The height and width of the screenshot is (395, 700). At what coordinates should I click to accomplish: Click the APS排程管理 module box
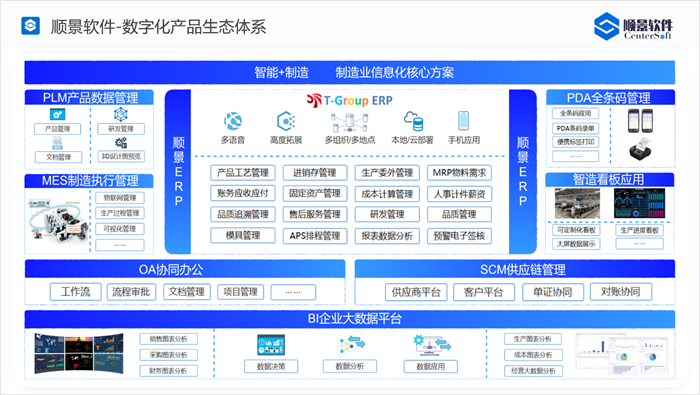(315, 236)
